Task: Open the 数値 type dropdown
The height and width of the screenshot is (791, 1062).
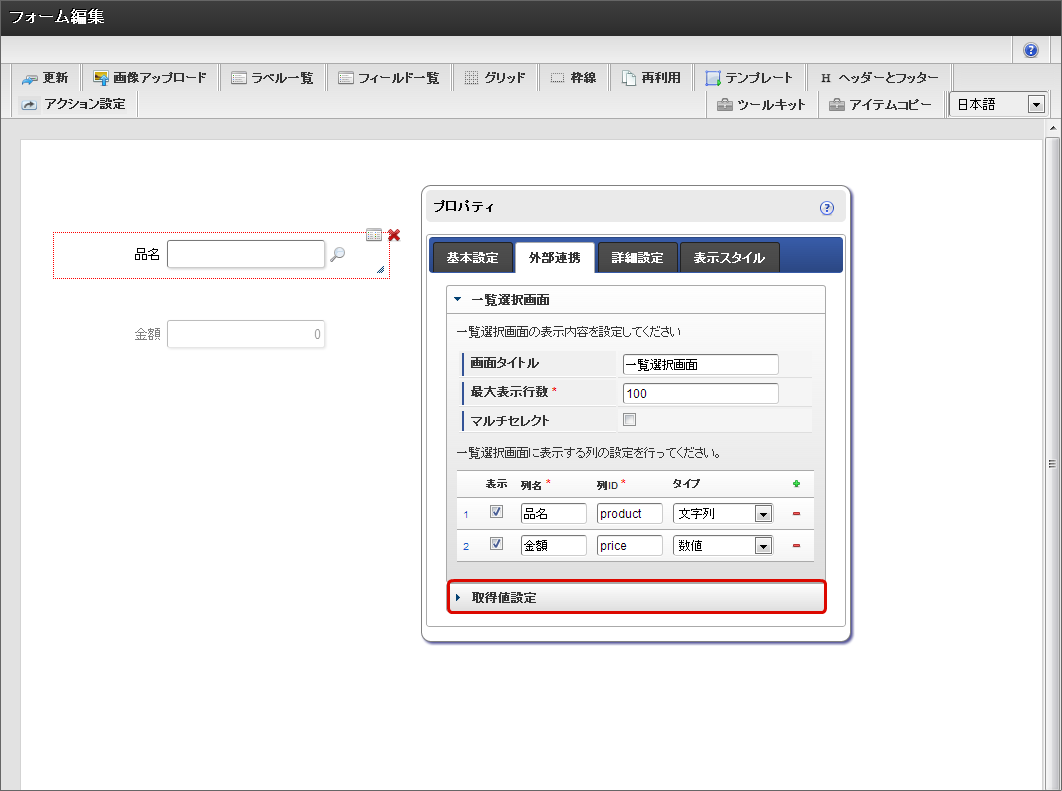Action: click(x=763, y=546)
